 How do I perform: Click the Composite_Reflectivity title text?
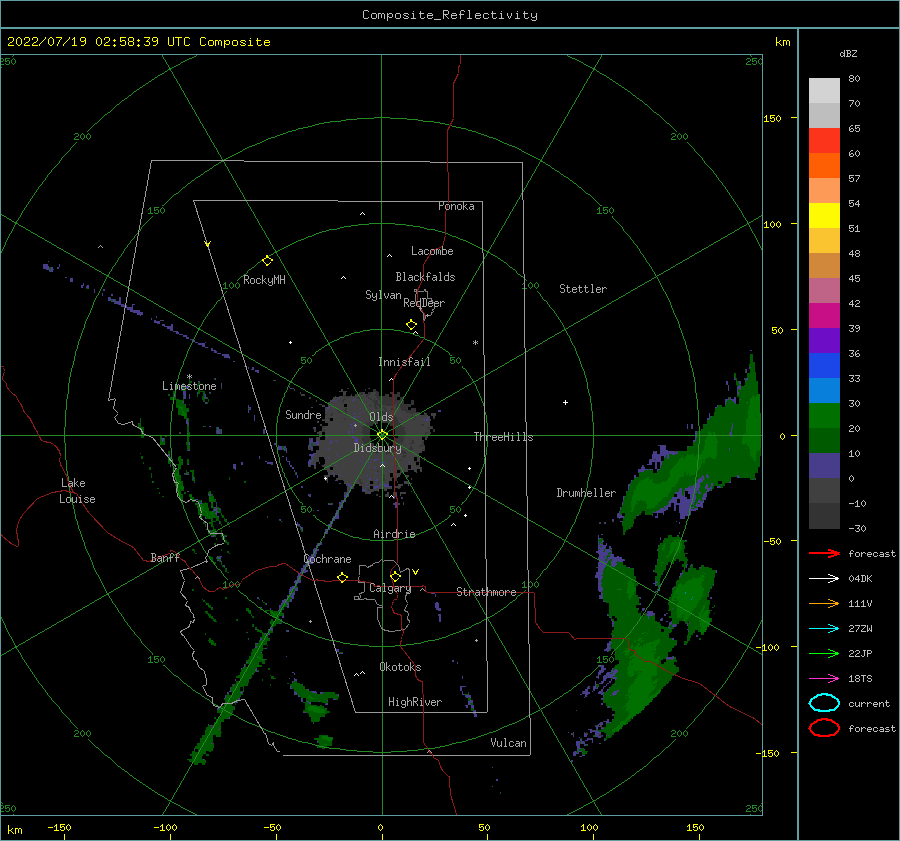[x=450, y=15]
